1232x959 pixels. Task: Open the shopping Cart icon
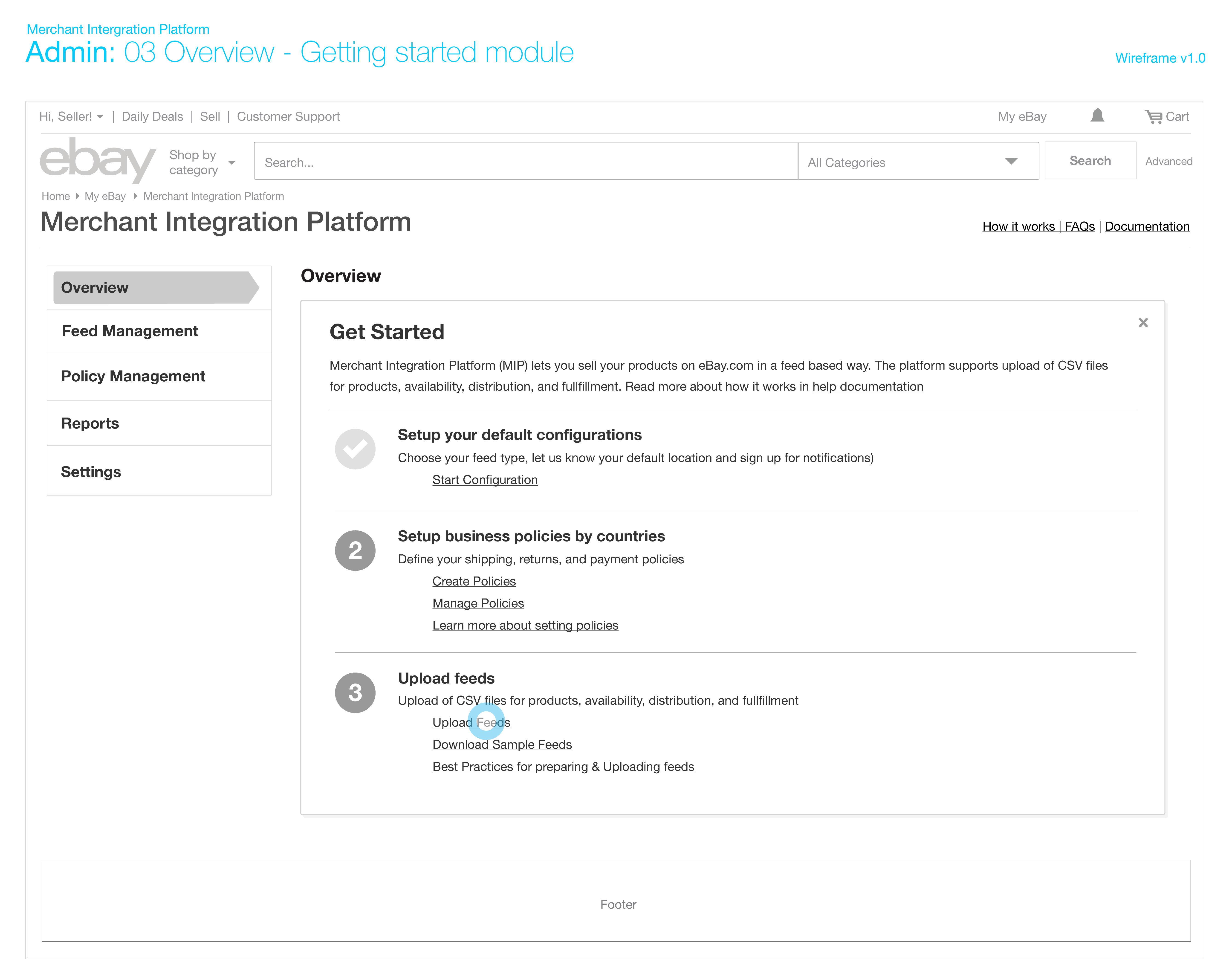1154,116
